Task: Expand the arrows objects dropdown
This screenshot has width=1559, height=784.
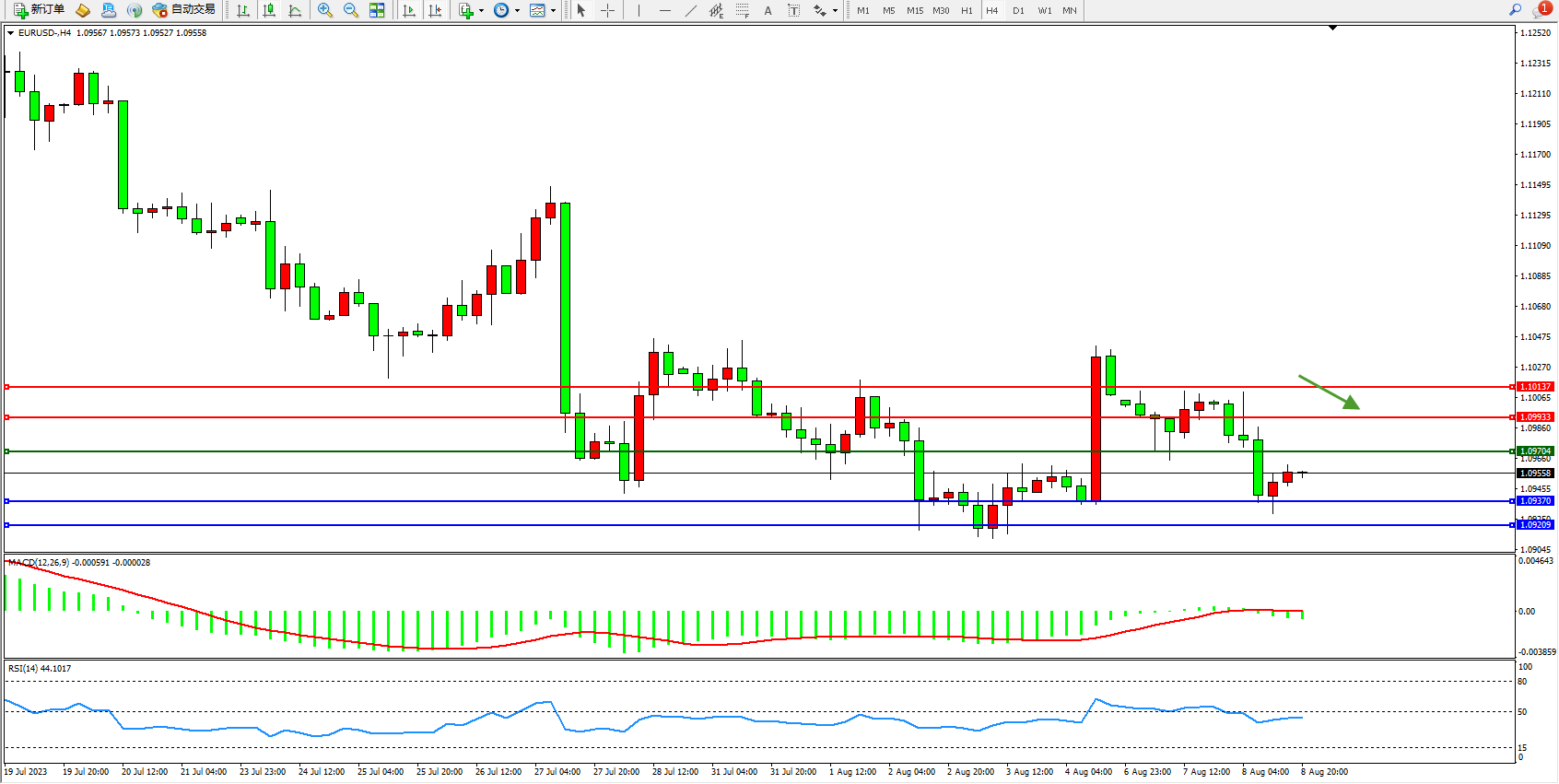Action: click(x=835, y=11)
